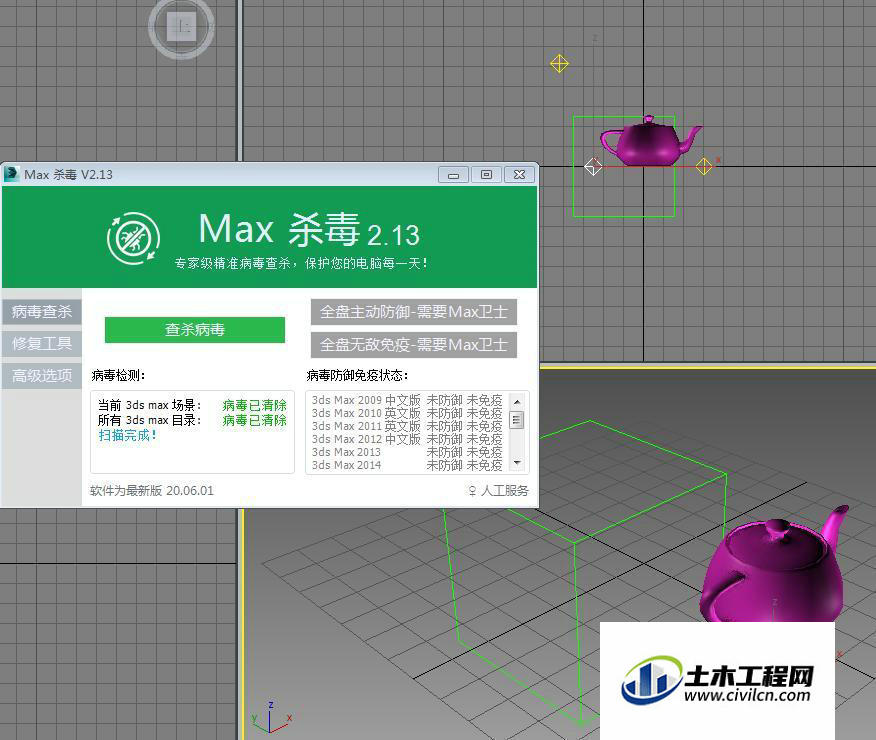The height and width of the screenshot is (740, 876).
Task: Click the scrollbar thumb in immunity status list
Action: click(x=517, y=420)
